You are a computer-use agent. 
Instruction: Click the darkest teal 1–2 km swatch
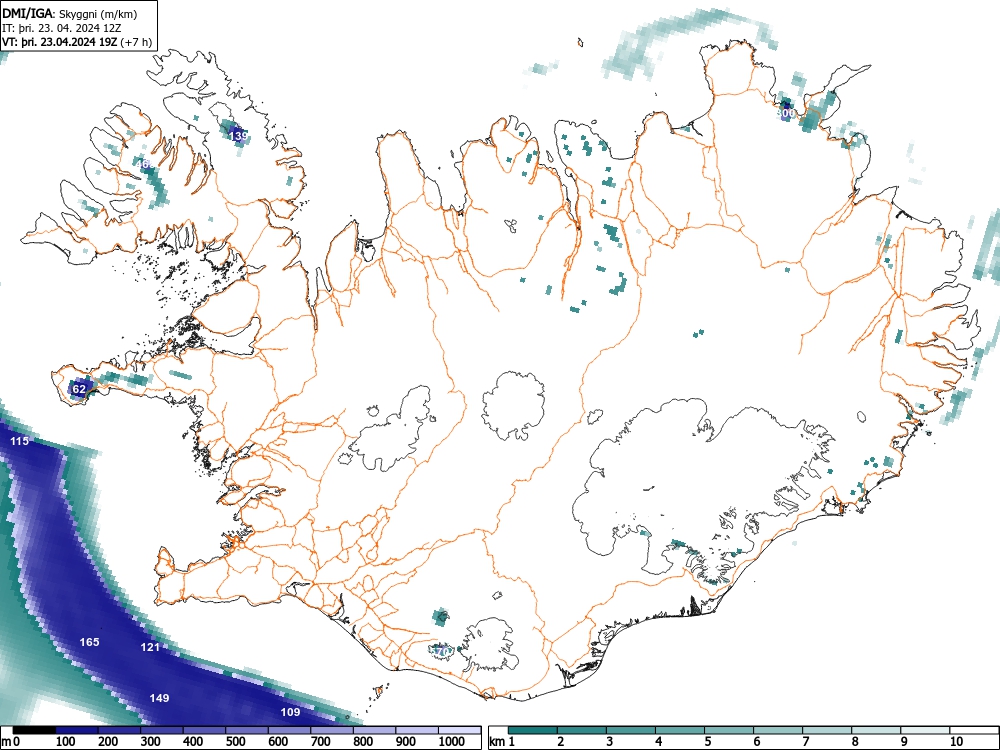point(533,730)
